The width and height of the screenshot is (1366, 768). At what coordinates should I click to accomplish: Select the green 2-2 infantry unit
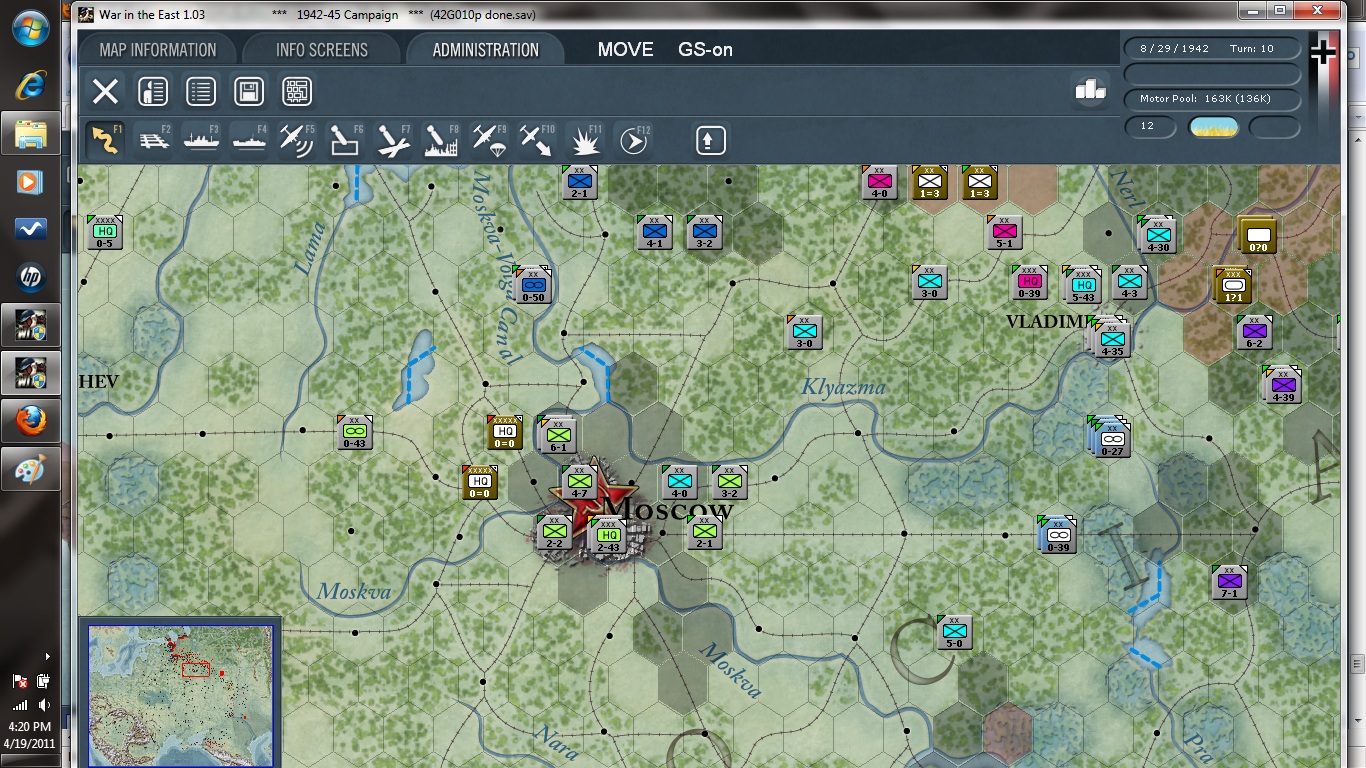pos(555,532)
